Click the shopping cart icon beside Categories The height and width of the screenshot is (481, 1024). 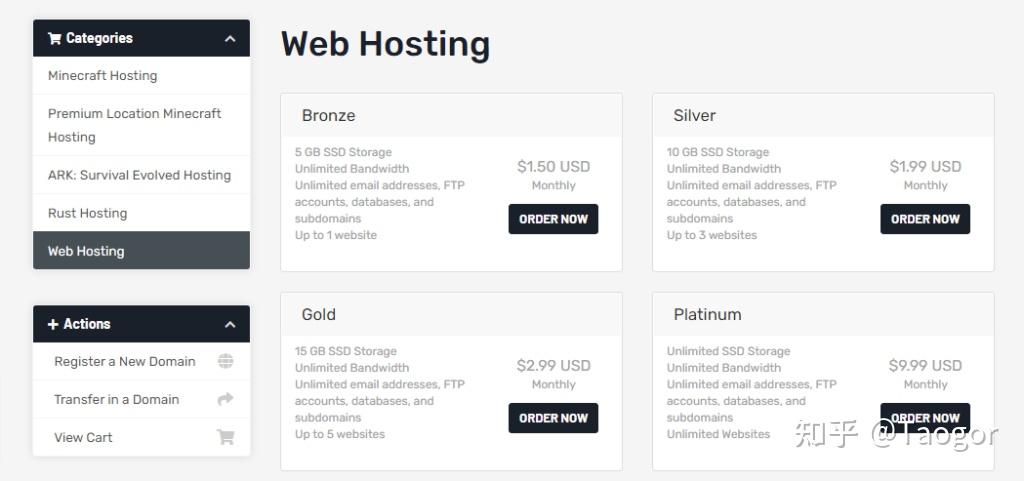pos(54,38)
